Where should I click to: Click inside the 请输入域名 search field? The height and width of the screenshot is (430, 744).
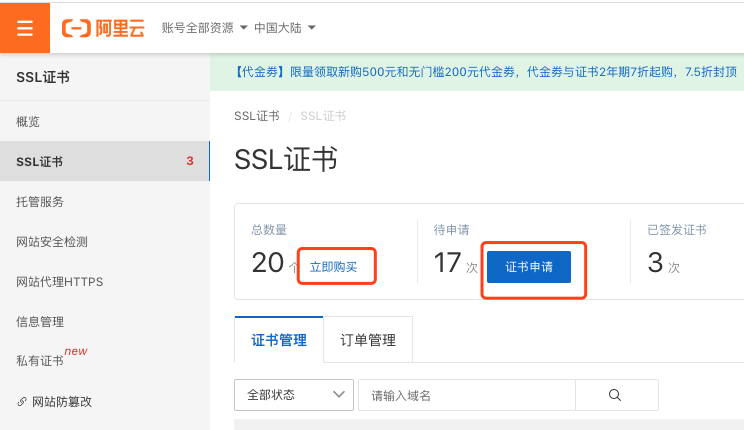tap(465, 395)
